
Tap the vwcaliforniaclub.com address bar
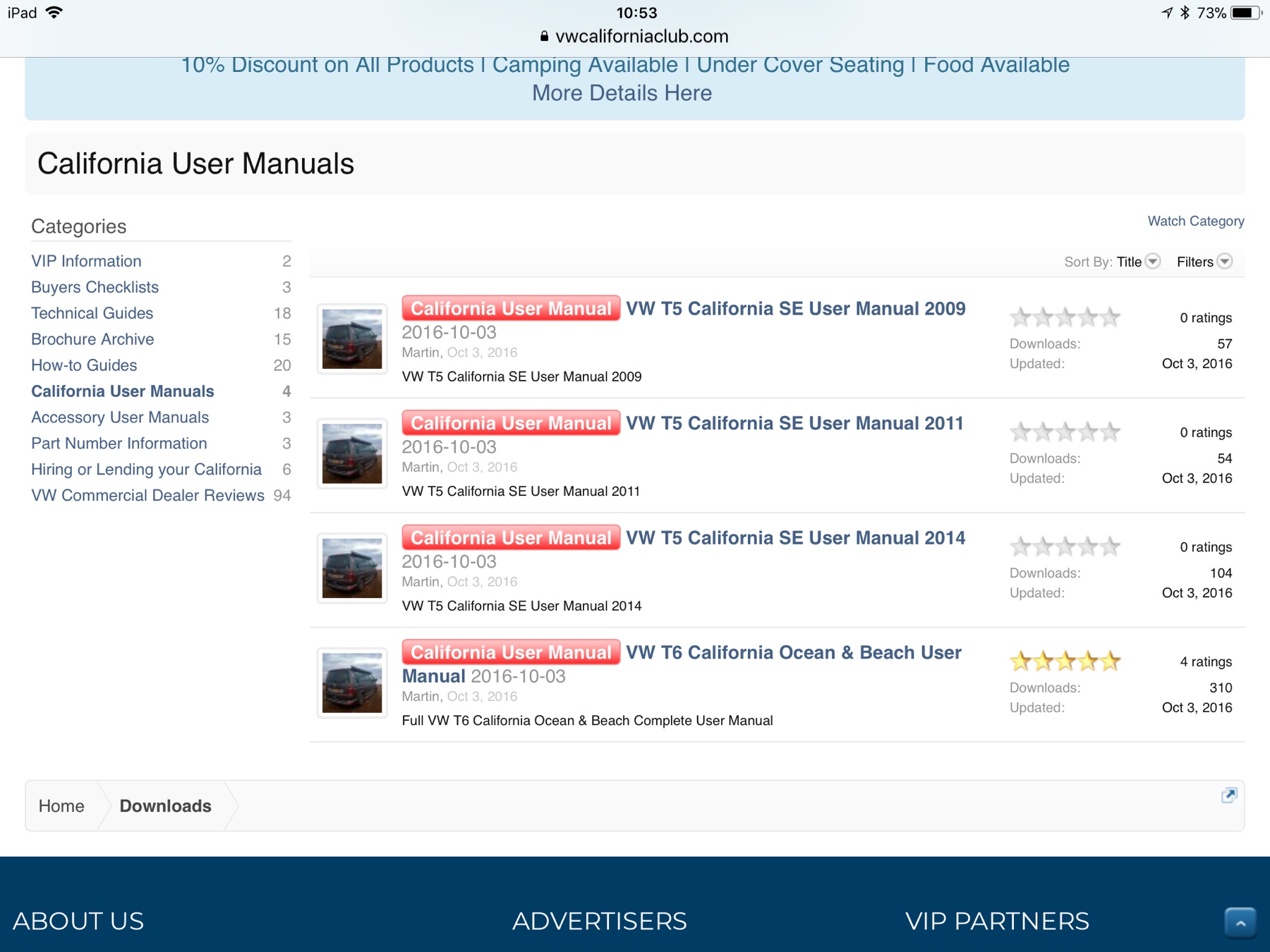coord(641,36)
